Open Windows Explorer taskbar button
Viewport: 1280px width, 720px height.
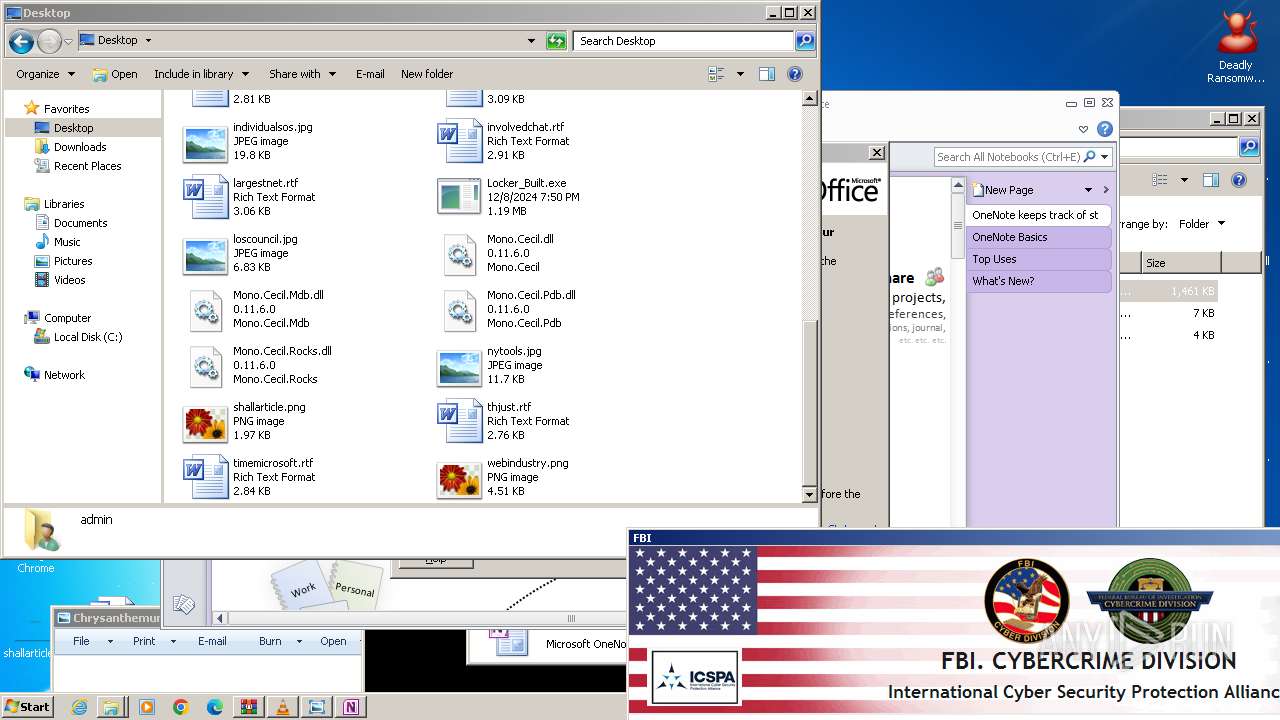point(111,707)
